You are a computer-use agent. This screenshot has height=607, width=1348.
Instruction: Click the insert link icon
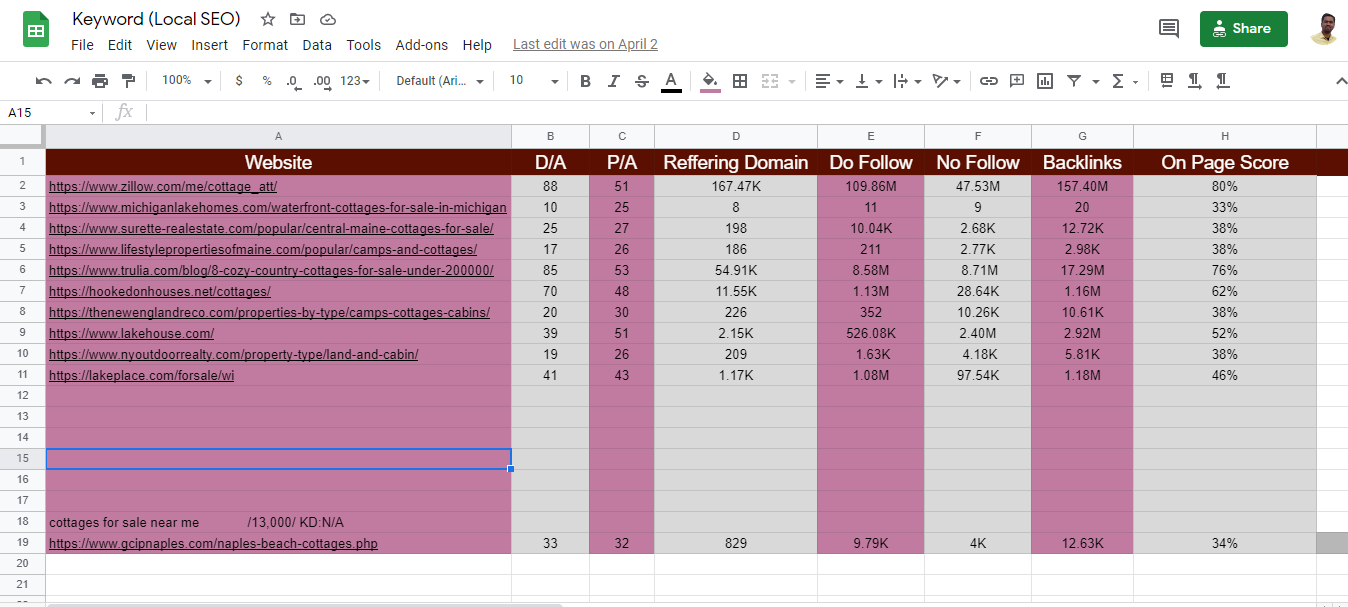[989, 81]
